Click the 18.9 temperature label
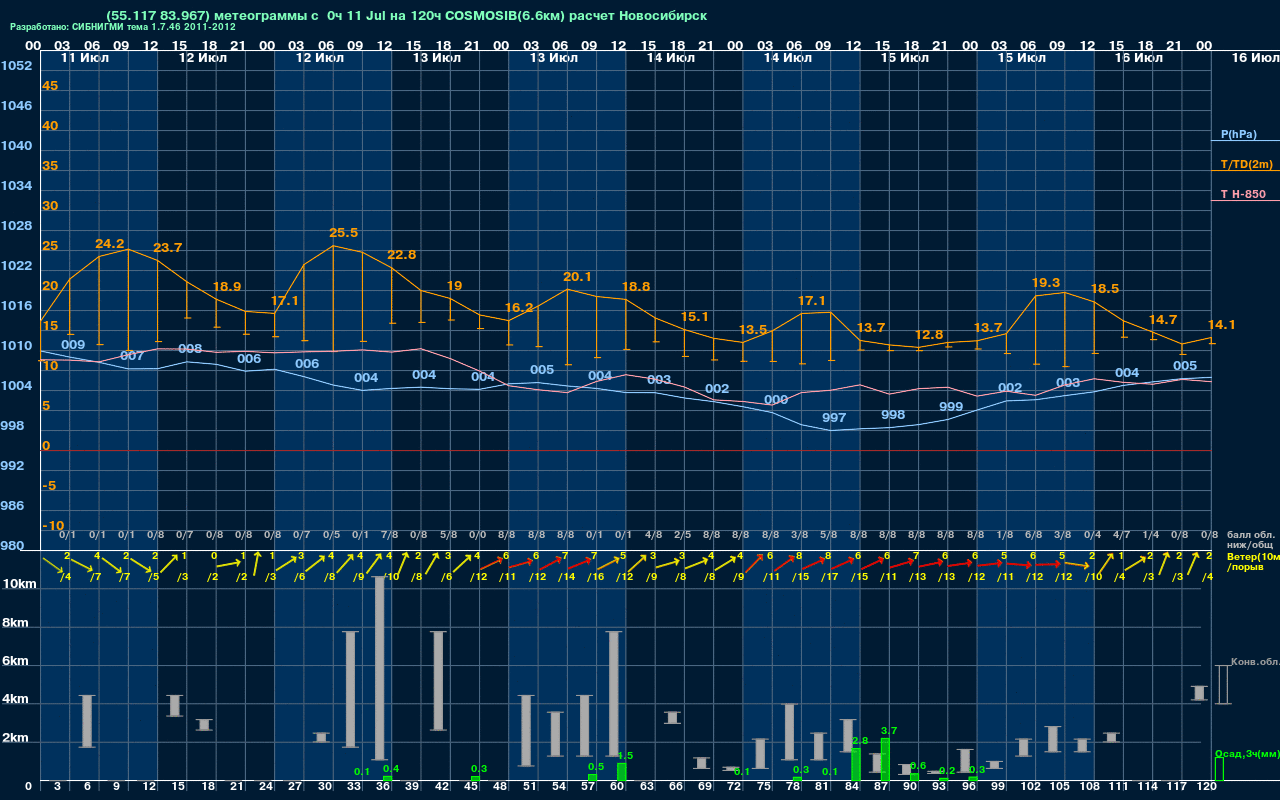This screenshot has width=1280, height=800. click(227, 286)
